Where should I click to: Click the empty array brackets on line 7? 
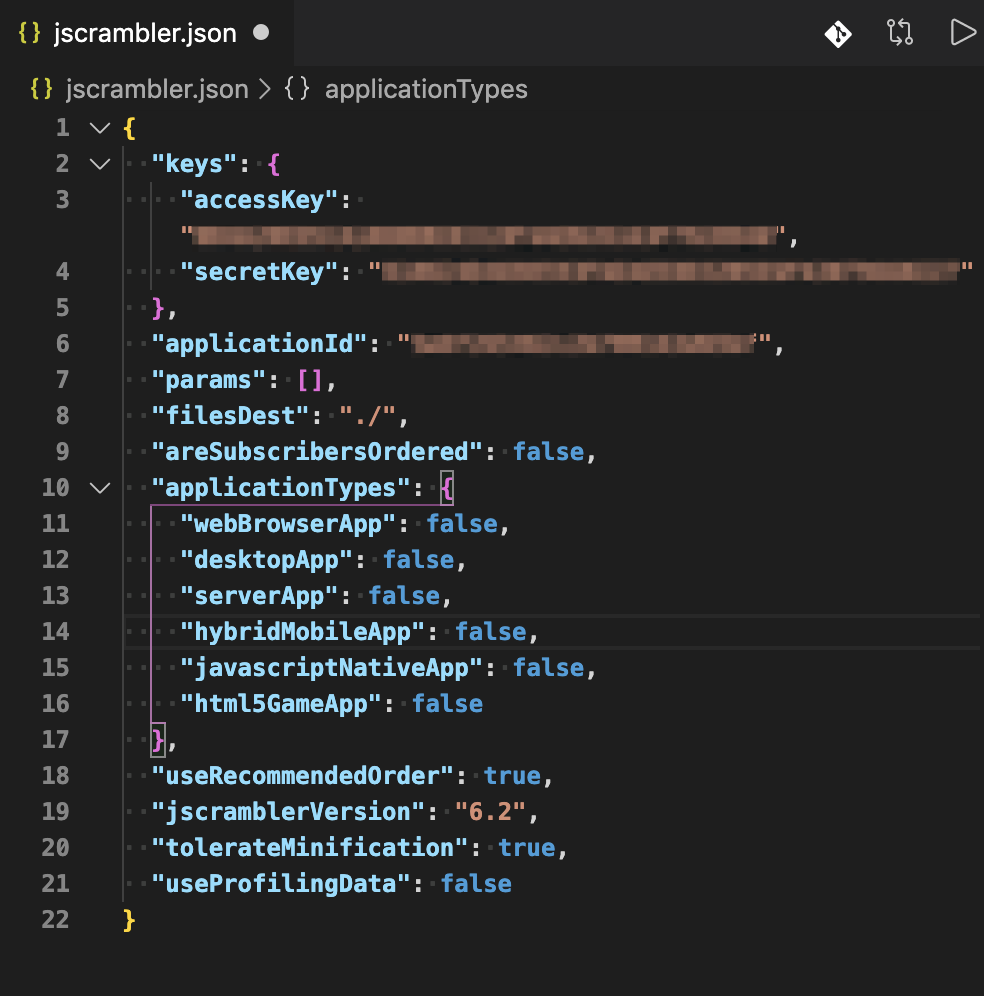click(x=309, y=380)
